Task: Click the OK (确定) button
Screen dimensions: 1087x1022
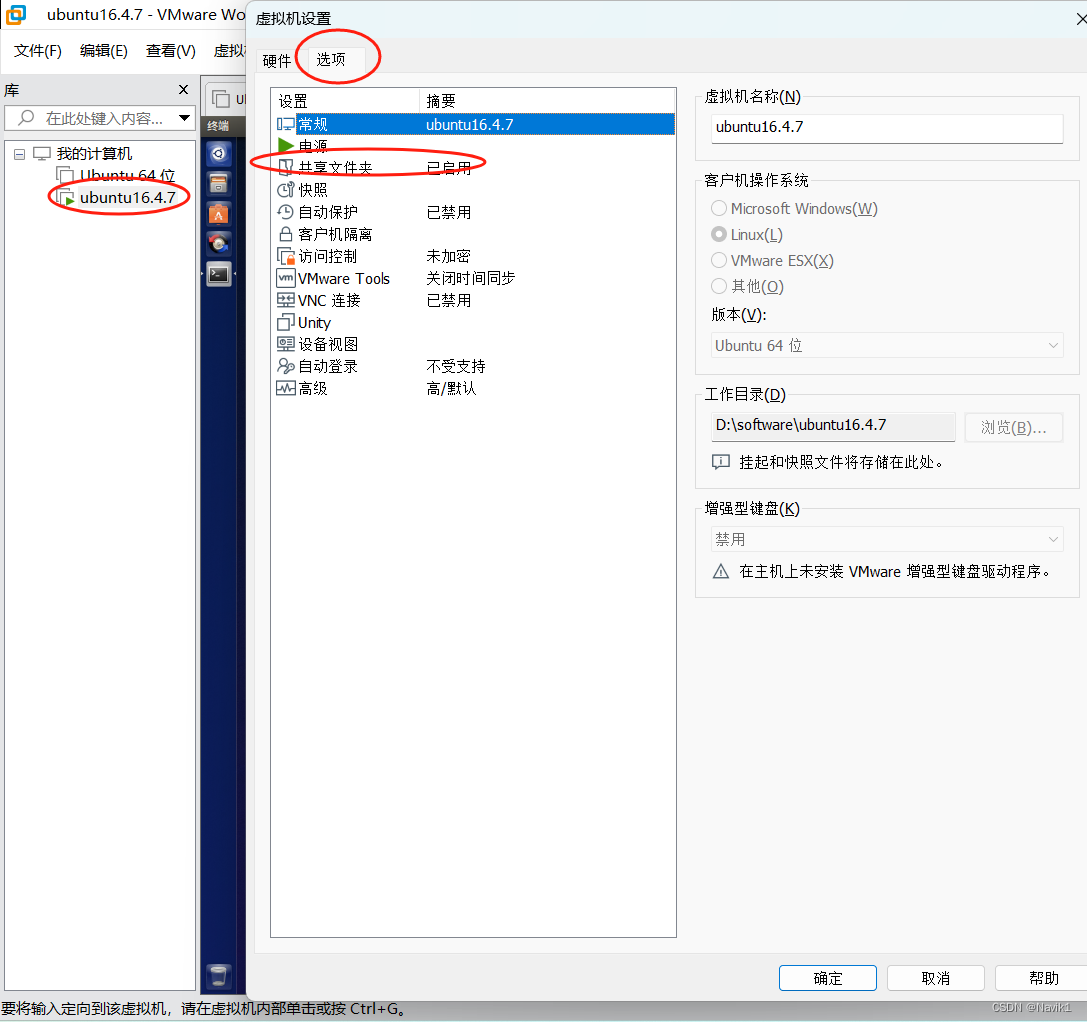Action: (x=827, y=978)
